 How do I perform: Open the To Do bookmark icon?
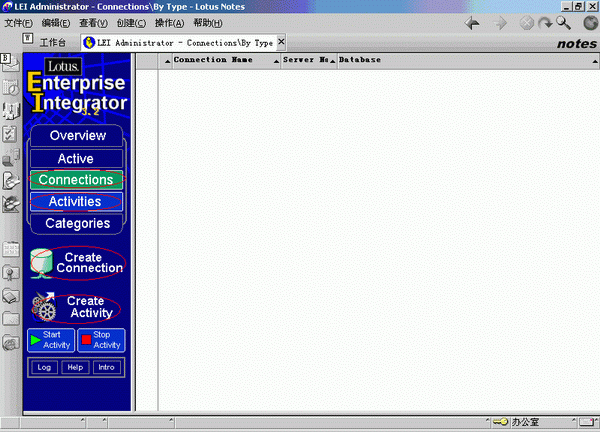coord(10,134)
